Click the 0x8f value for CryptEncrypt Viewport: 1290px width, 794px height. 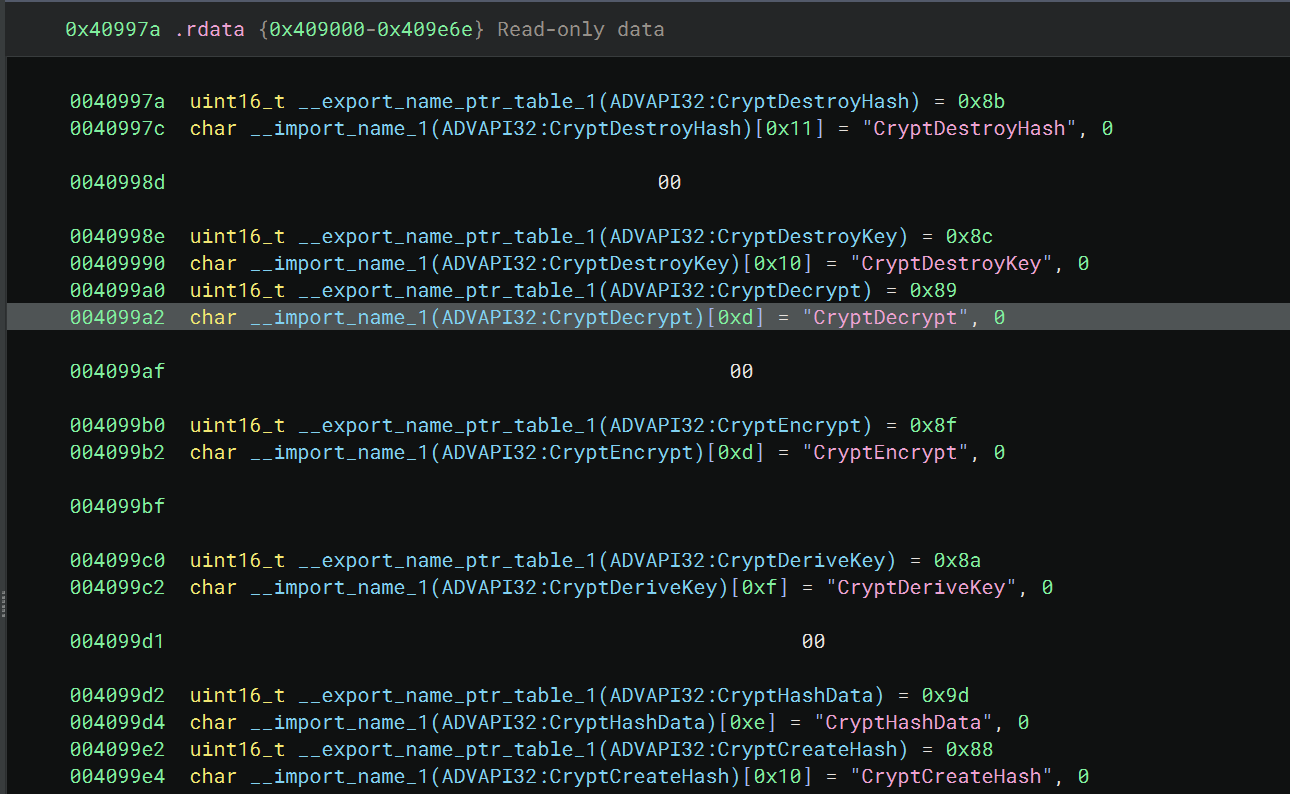(x=933, y=425)
